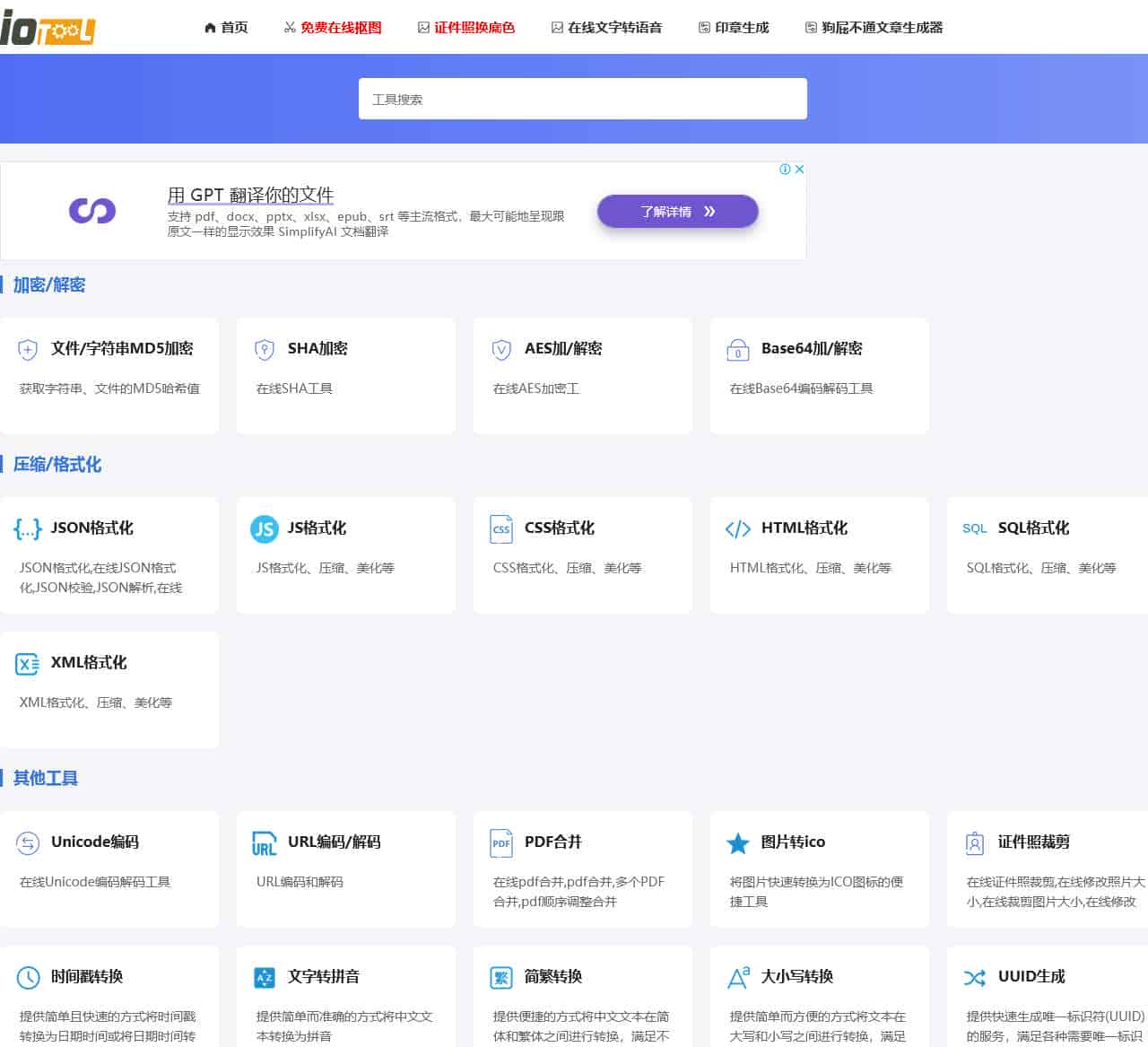Open the UUID生成 tool title
This screenshot has width=1148, height=1047.
tap(1031, 977)
